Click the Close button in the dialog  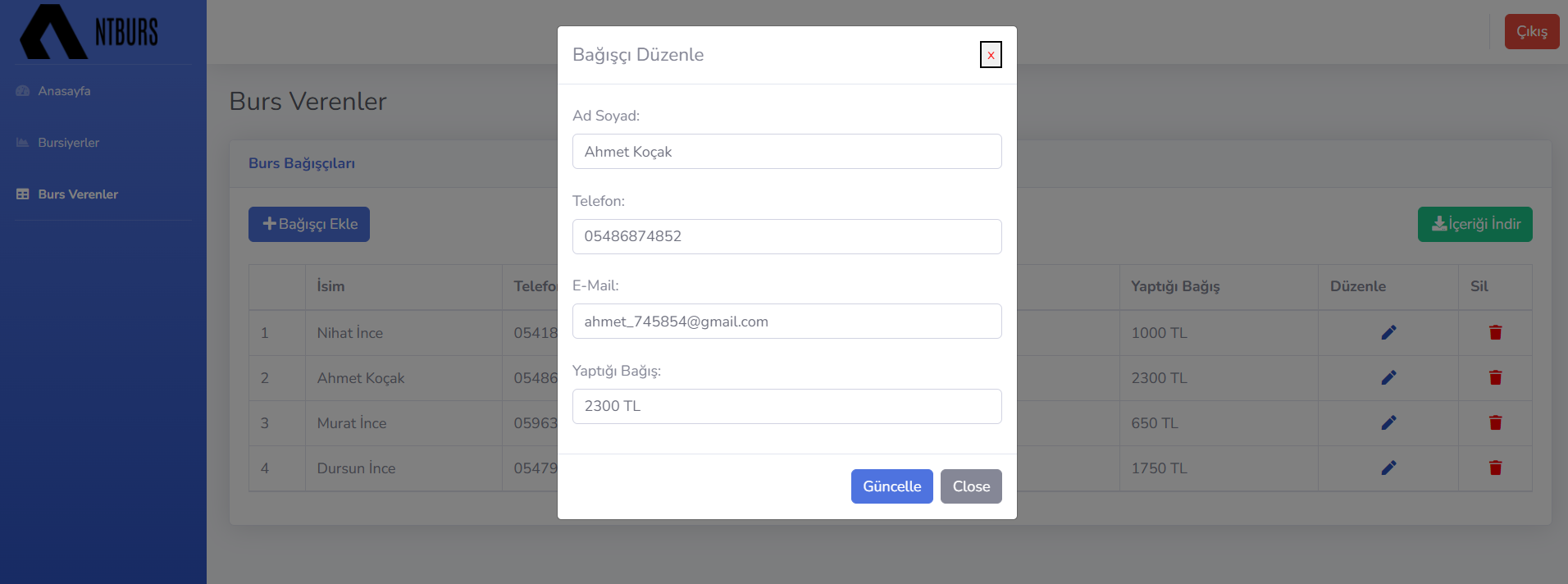point(971,486)
